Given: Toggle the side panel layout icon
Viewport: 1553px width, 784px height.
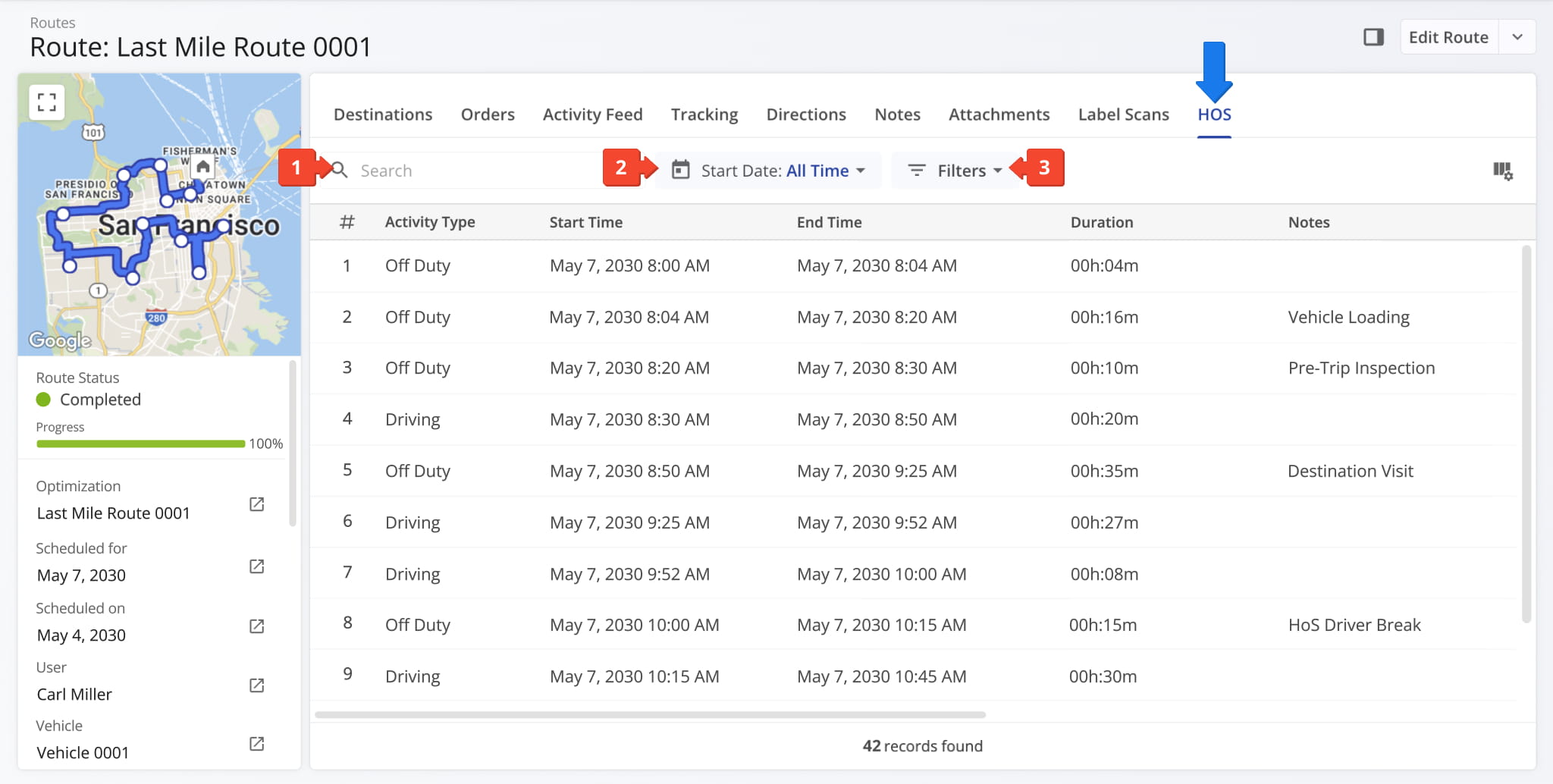Looking at the screenshot, I should pyautogui.click(x=1373, y=37).
